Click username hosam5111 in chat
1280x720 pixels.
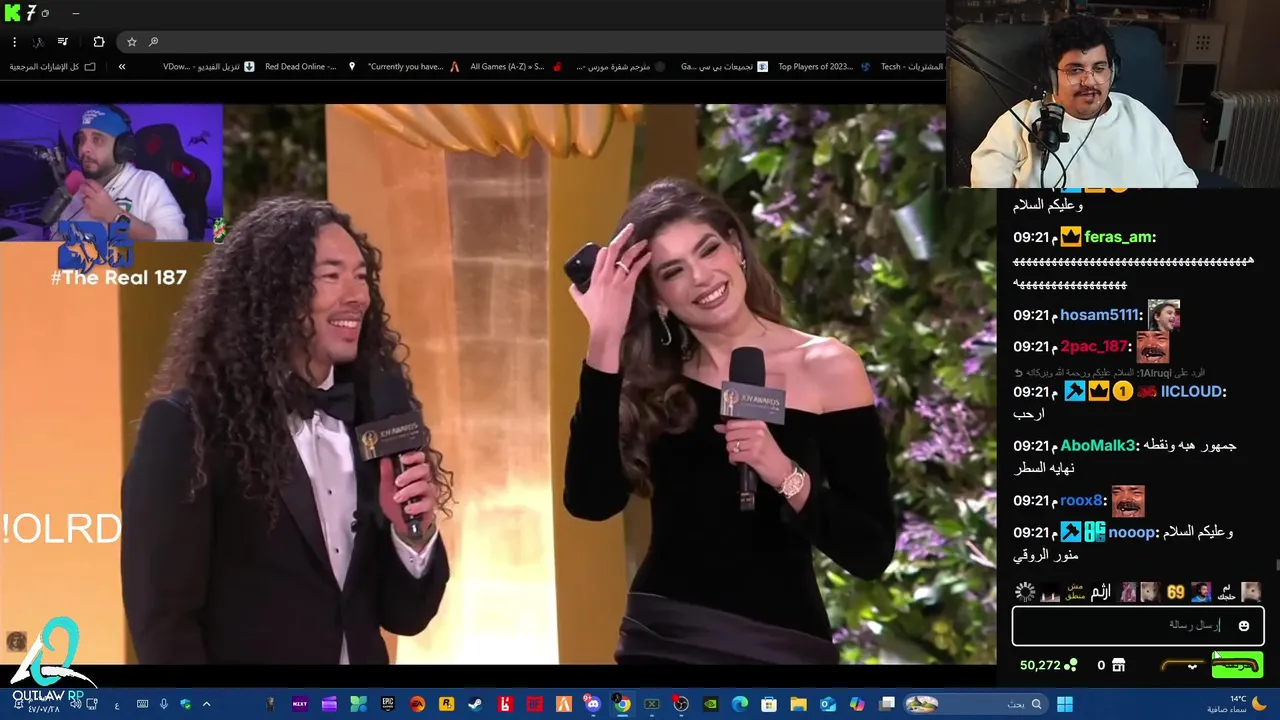1101,315
